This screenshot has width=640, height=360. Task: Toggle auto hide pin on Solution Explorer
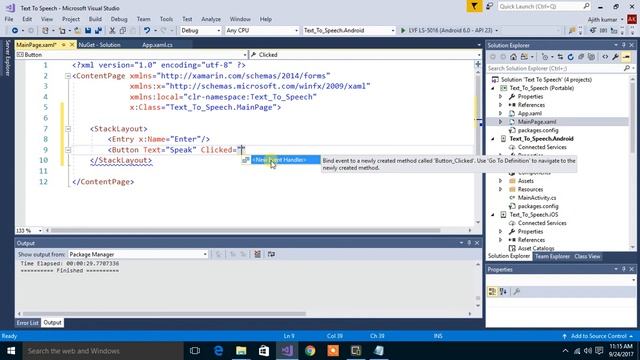(x=624, y=45)
